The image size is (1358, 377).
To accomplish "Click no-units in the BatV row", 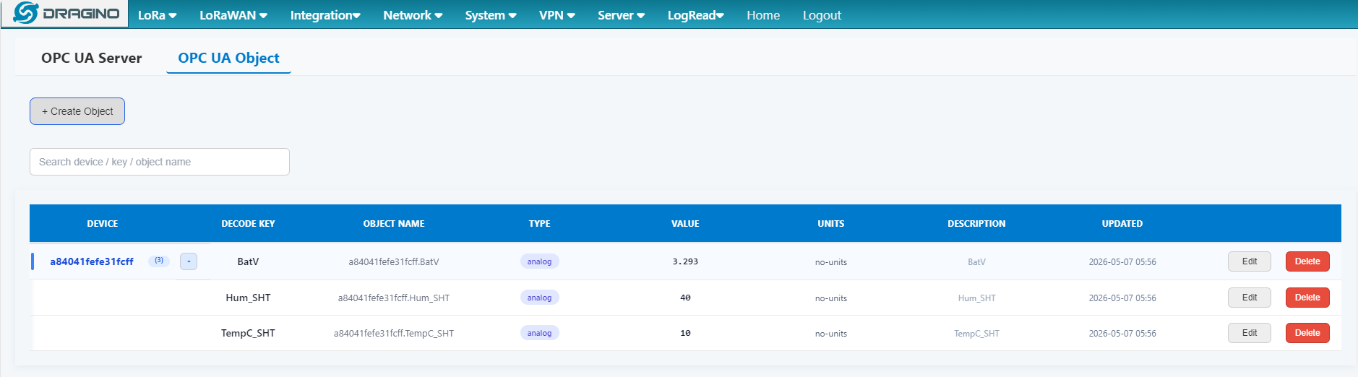I will [x=831, y=263].
